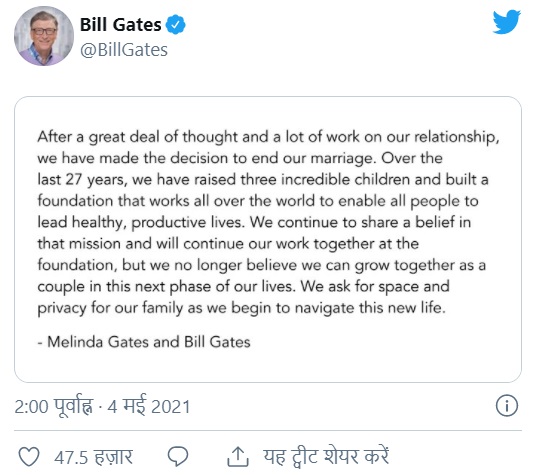Open the Twitter bird logo link
This screenshot has height=475, width=533.
pos(506,22)
